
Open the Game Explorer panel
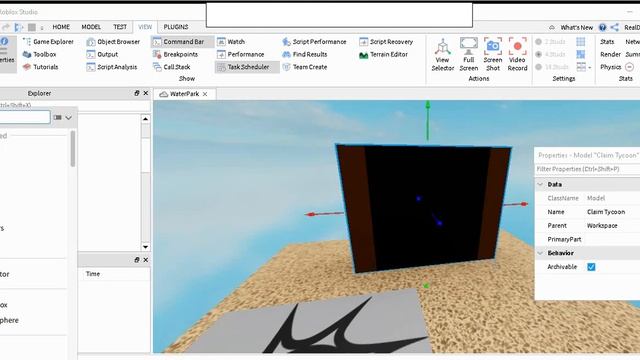click(x=48, y=42)
